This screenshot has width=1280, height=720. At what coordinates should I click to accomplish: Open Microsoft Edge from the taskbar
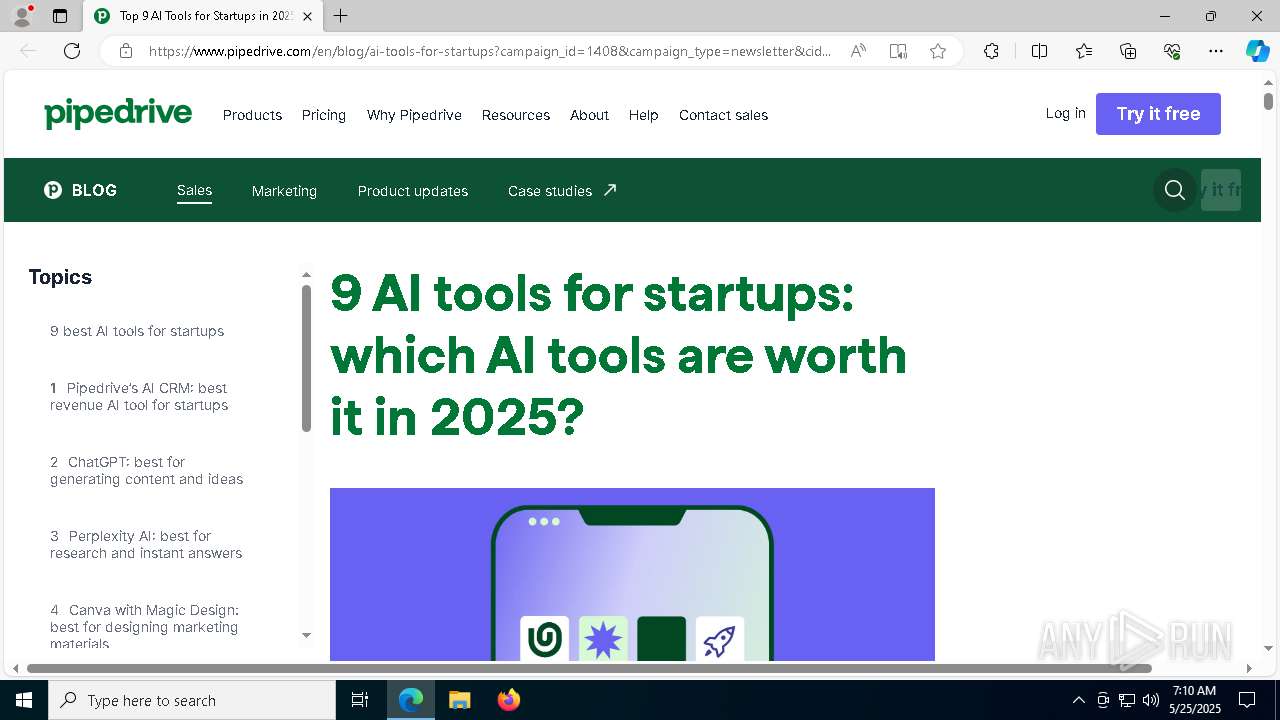tap(411, 700)
